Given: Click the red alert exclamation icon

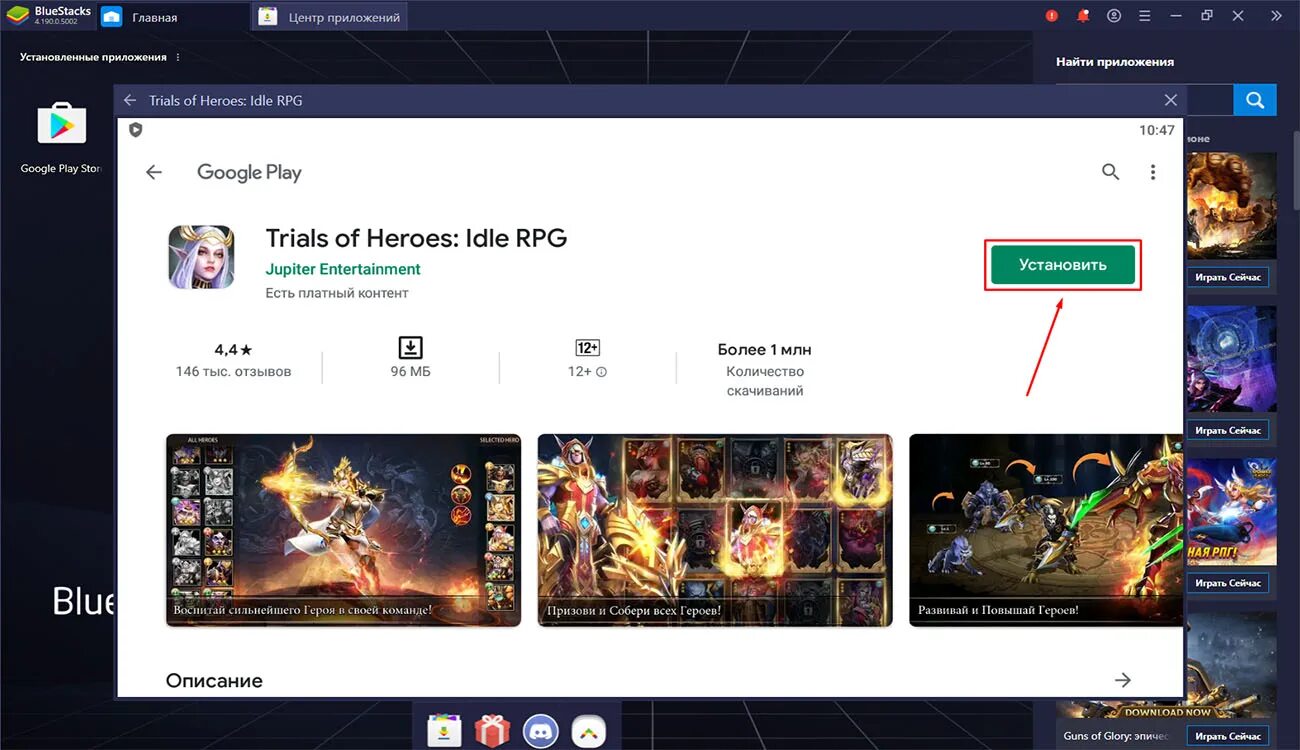Looking at the screenshot, I should pos(1052,16).
